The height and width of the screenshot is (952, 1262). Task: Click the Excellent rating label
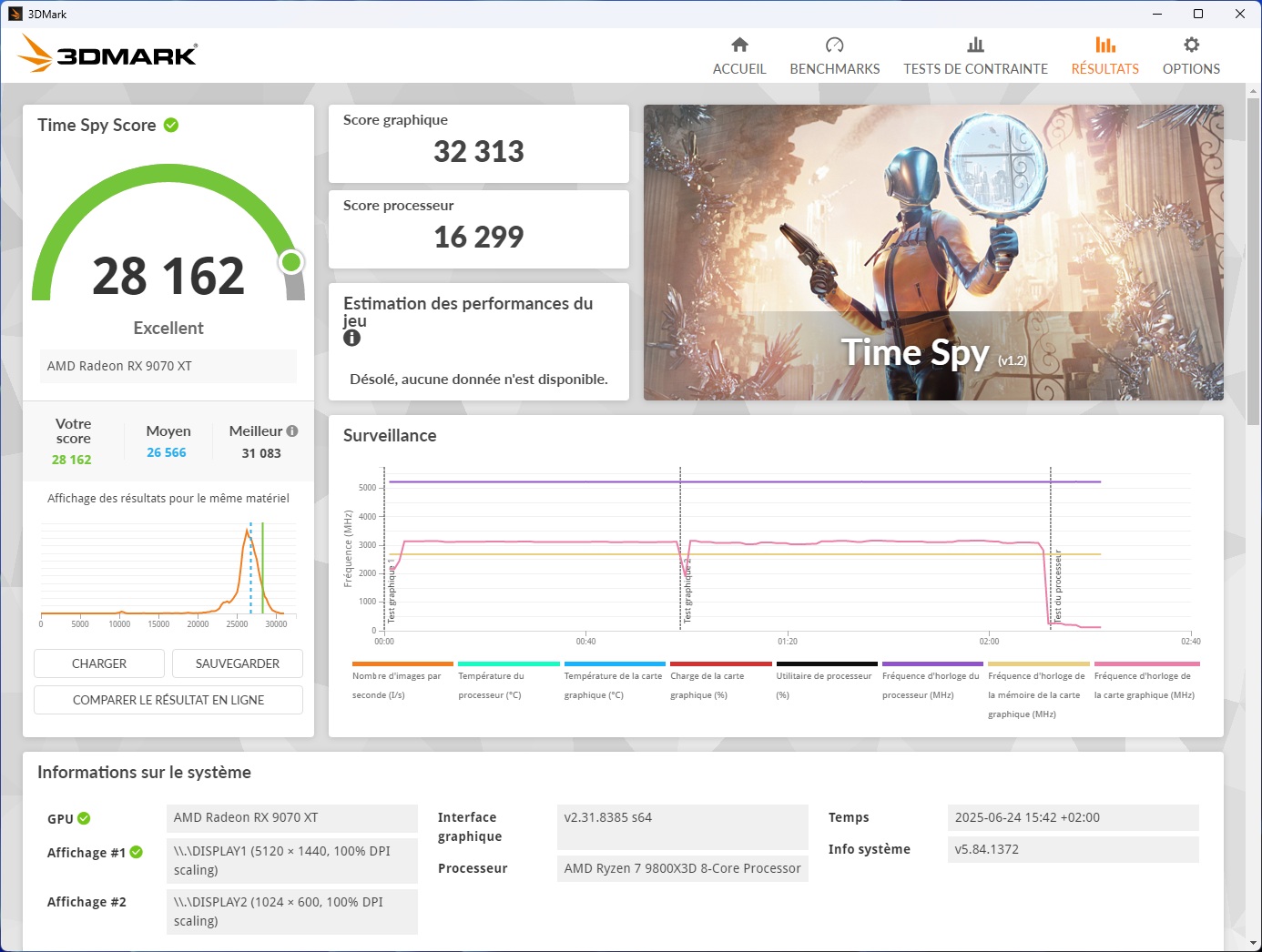click(168, 328)
